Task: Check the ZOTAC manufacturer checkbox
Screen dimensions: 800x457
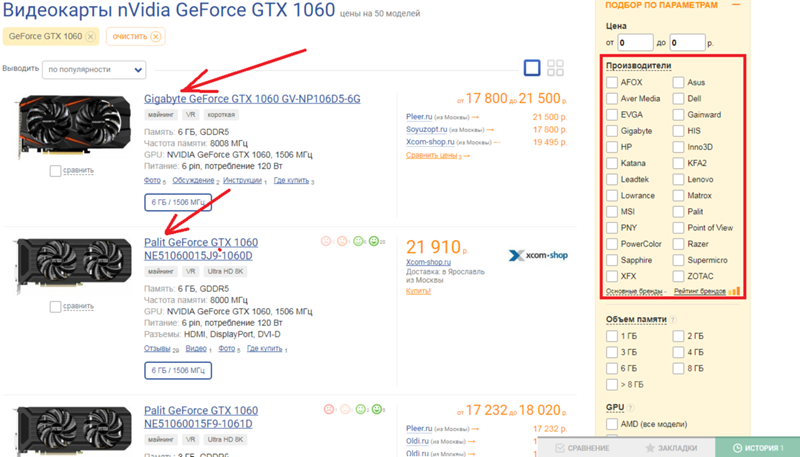Action: click(x=678, y=276)
